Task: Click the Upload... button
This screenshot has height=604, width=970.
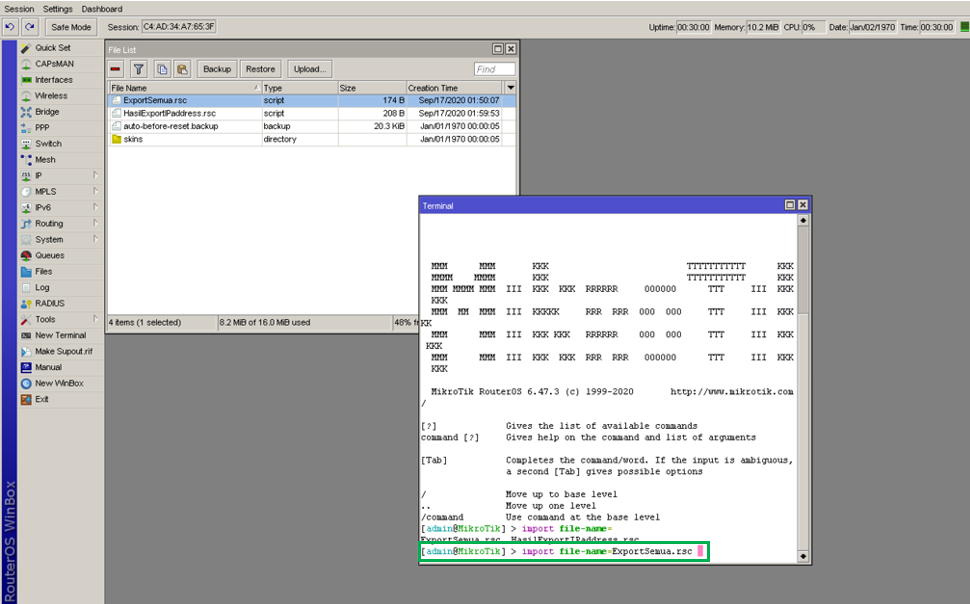Action: click(310, 69)
